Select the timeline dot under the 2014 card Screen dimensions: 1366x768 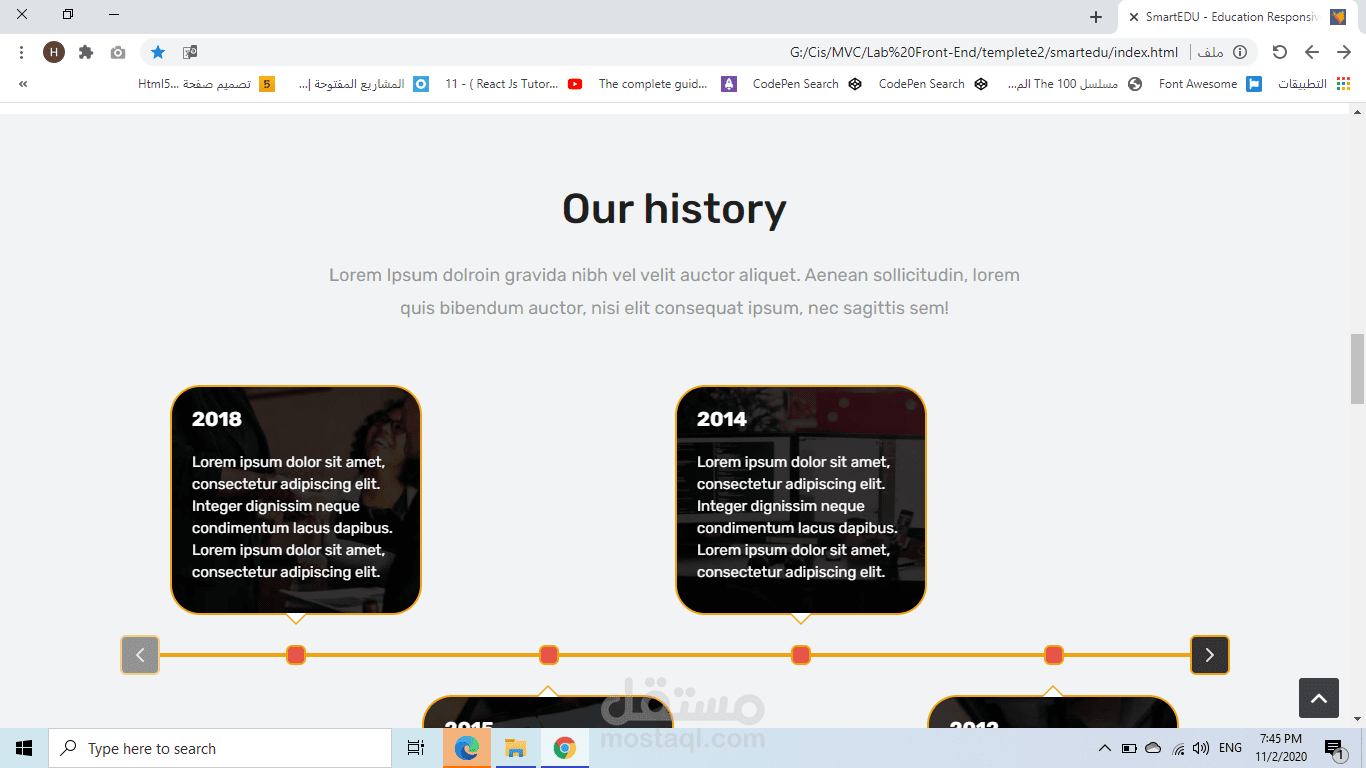click(801, 655)
